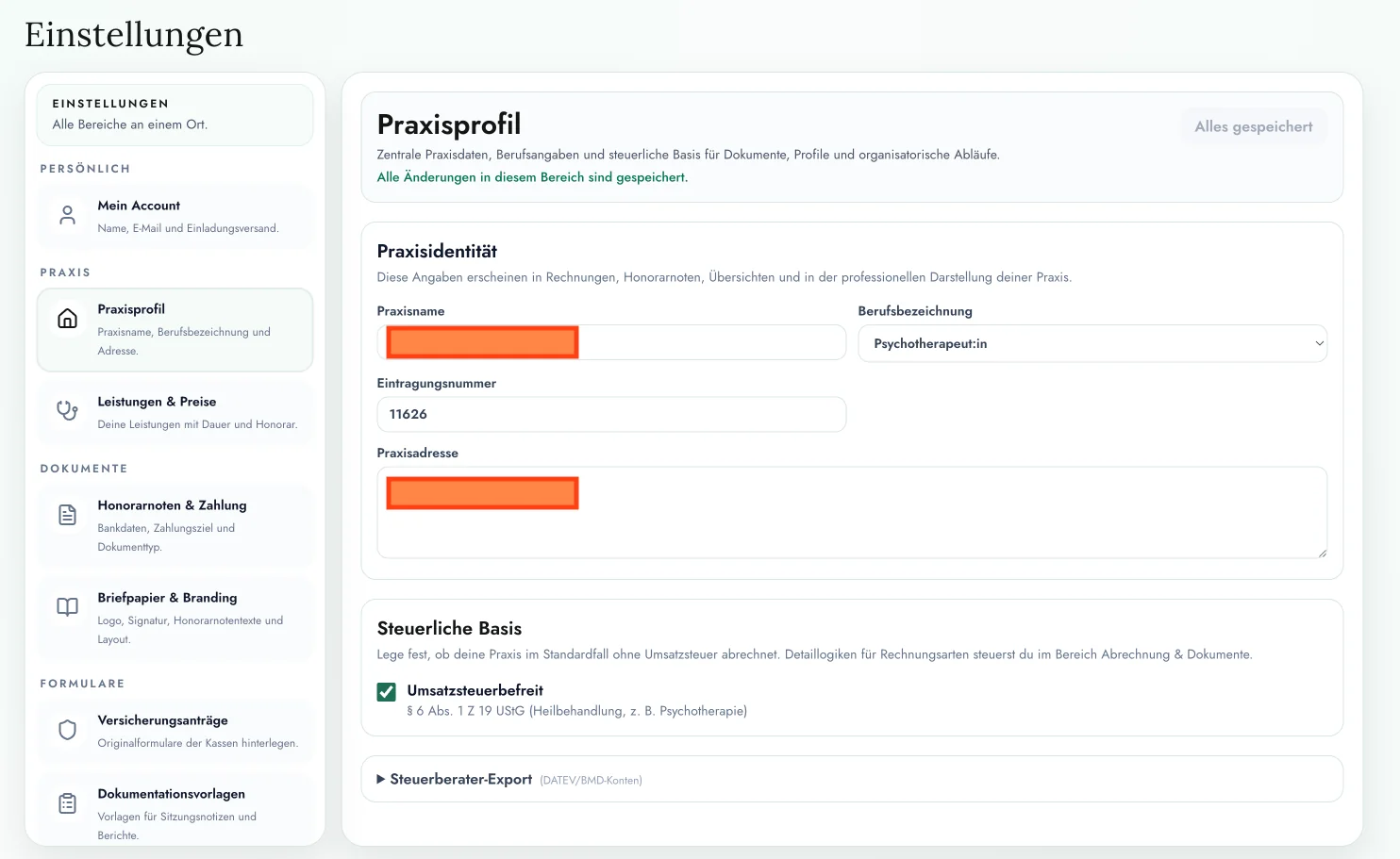The image size is (1400, 859).
Task: Click the shield icon for Versicherungsanträge
Action: (67, 730)
